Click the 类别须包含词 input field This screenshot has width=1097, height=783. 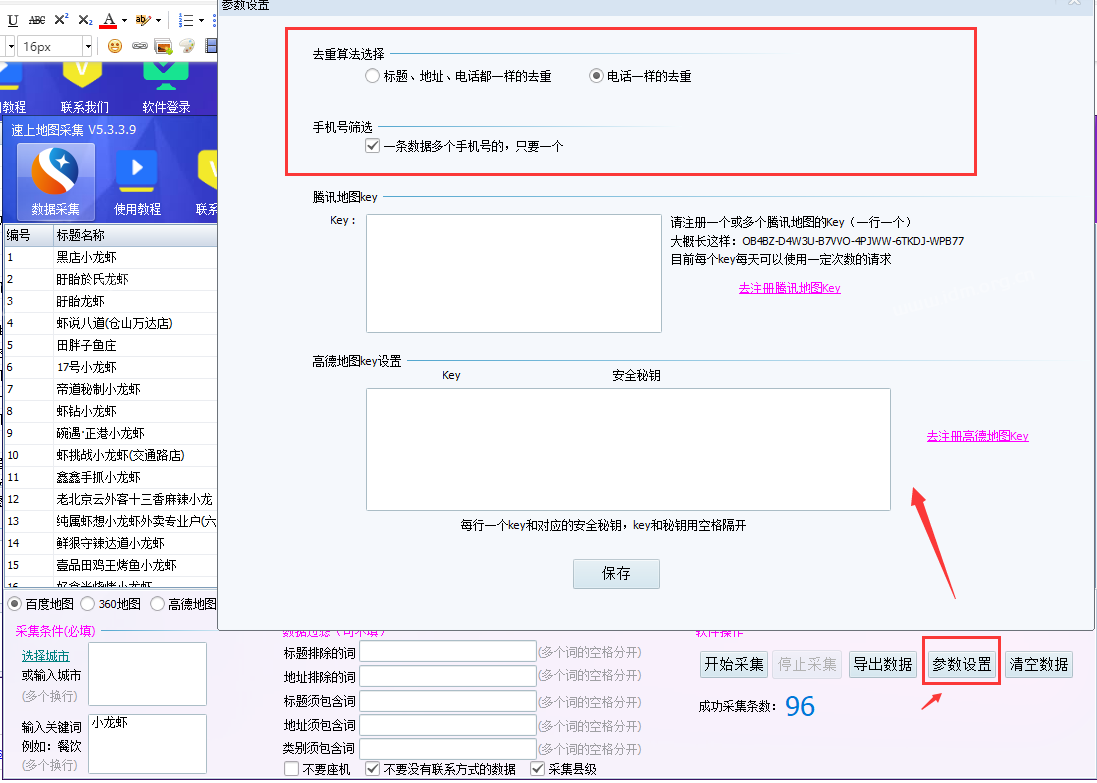448,749
